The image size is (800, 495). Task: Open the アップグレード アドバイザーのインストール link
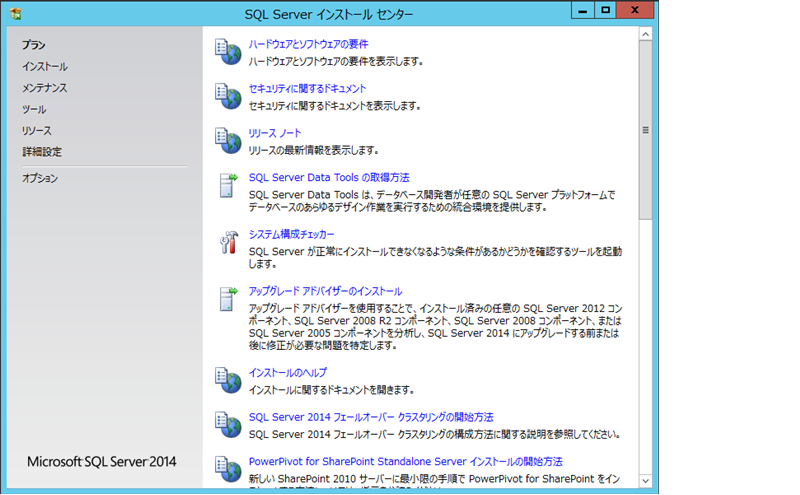325,291
